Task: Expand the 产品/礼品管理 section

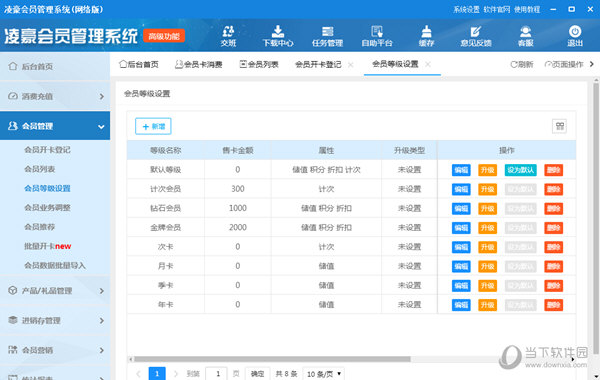Action: [55, 290]
